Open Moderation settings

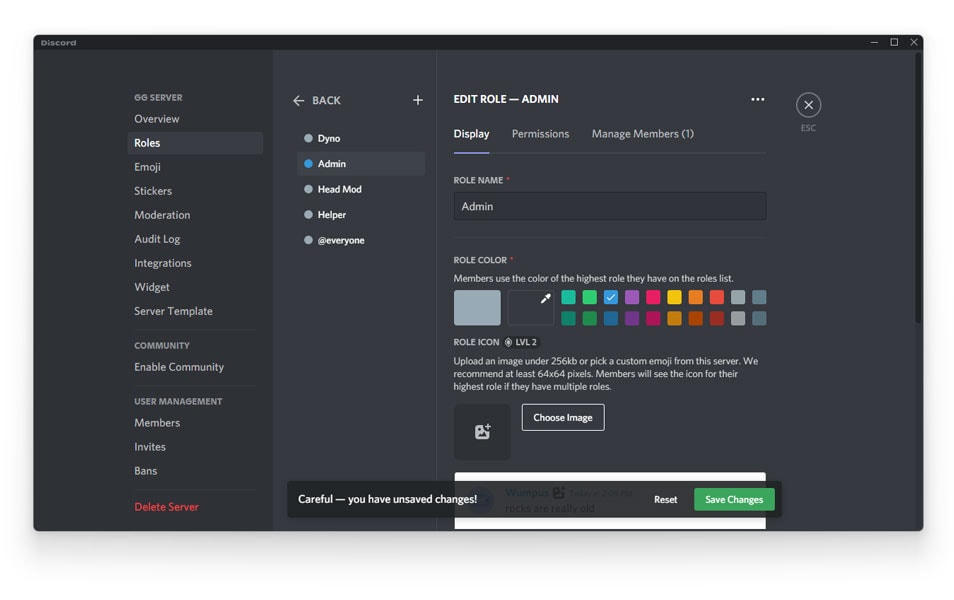(195, 215)
